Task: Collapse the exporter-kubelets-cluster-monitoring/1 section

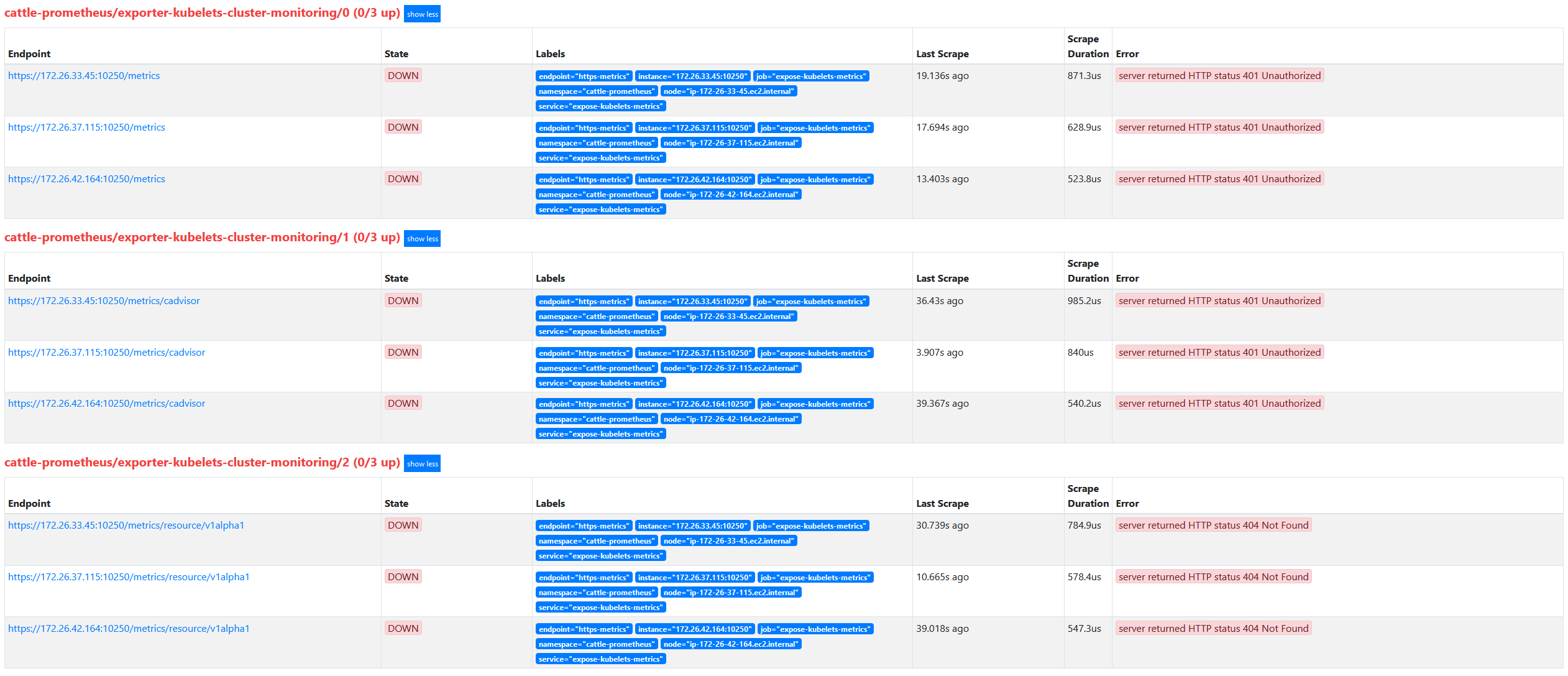Action: 422,238
